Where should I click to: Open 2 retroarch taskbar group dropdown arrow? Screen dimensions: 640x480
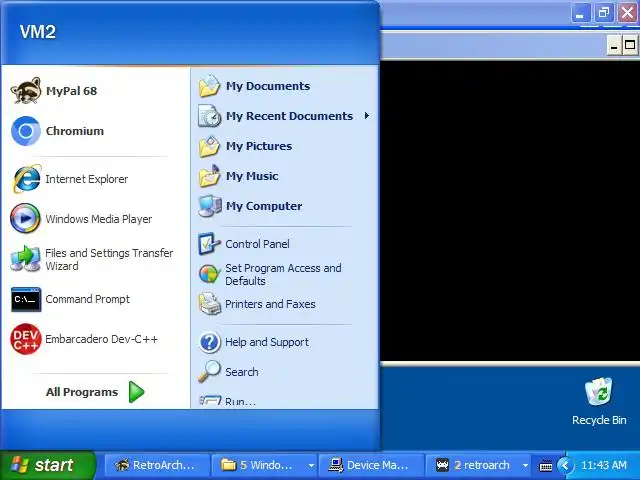[525, 465]
